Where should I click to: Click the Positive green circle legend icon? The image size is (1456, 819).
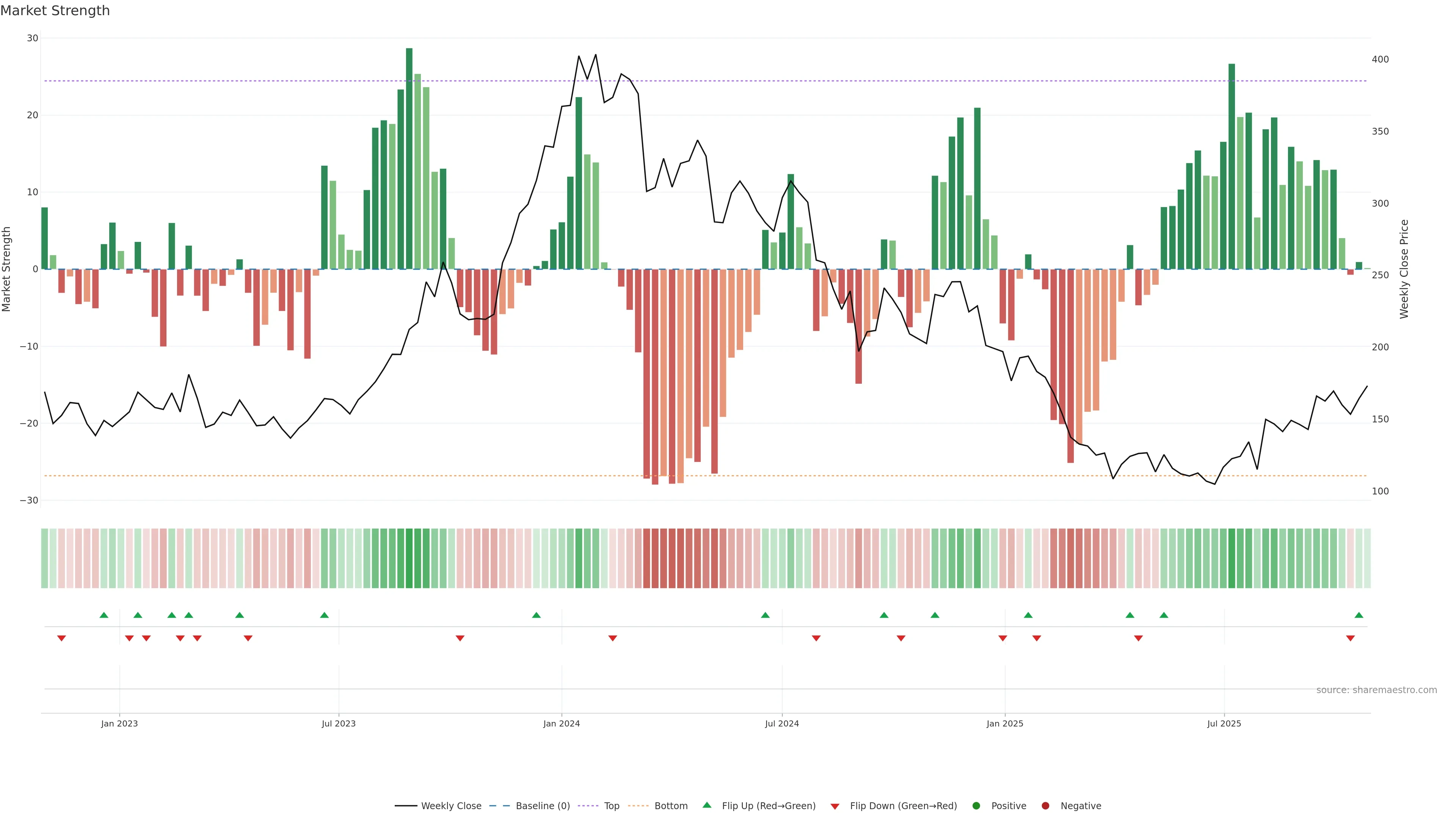(976, 805)
